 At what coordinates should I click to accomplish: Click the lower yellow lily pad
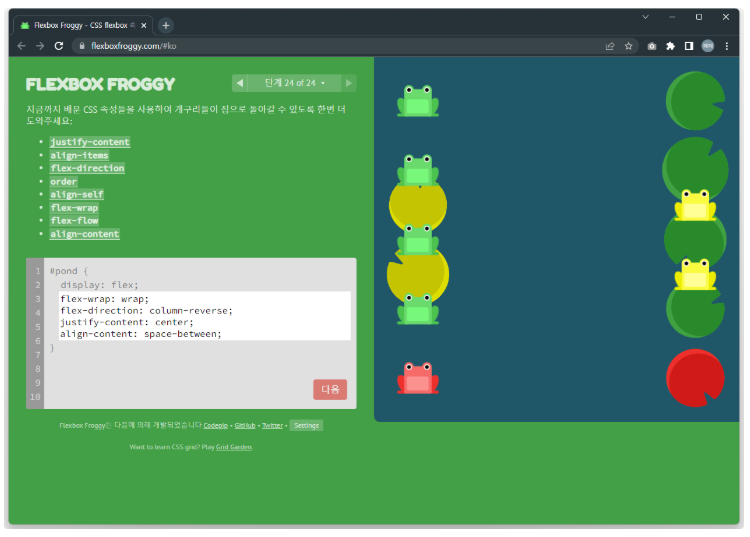click(418, 274)
